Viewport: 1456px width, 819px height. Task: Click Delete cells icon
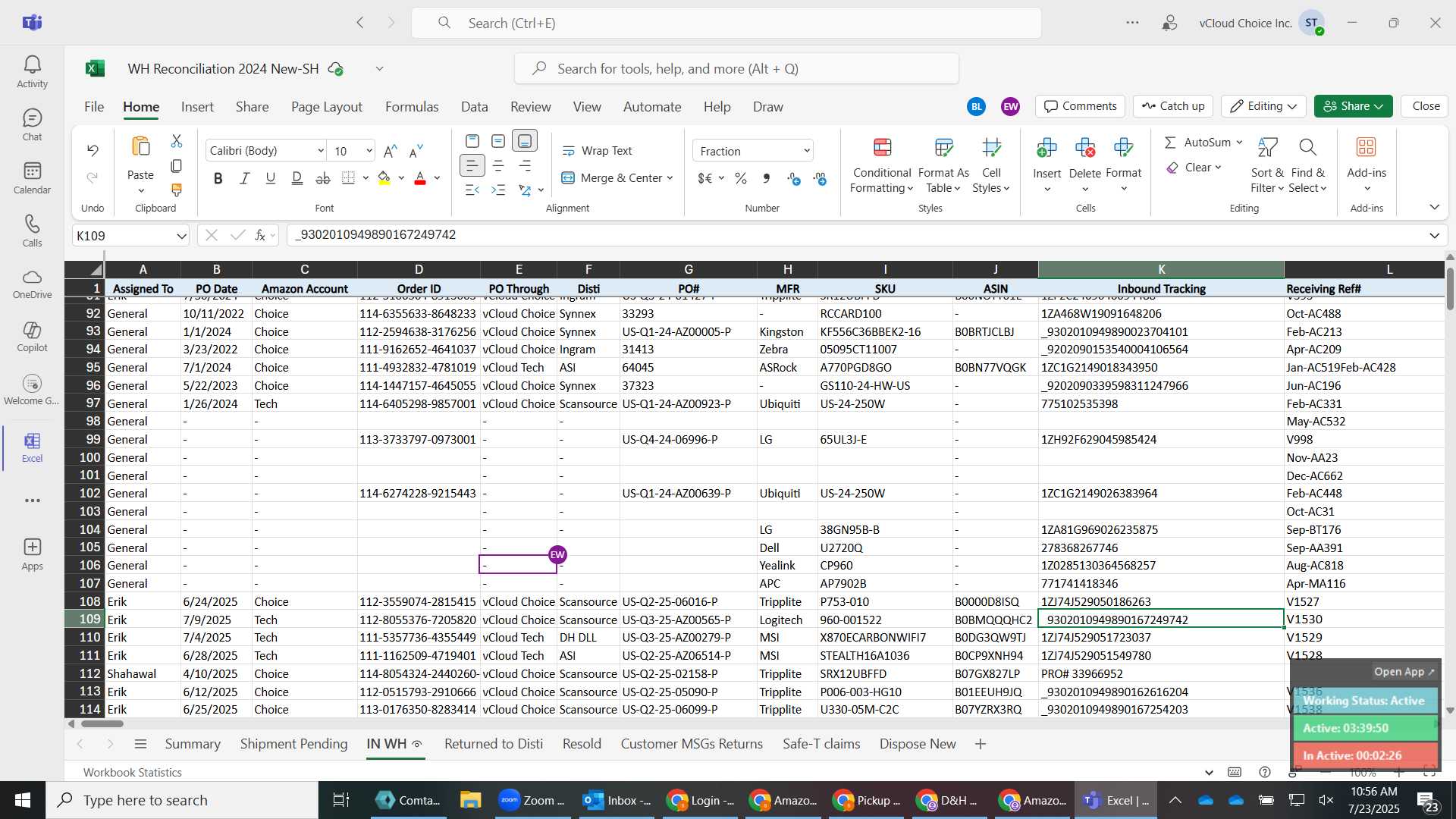pyautogui.click(x=1085, y=147)
